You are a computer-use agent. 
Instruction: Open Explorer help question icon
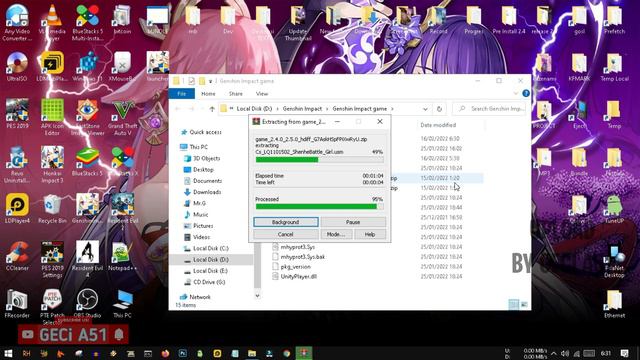click(526, 93)
